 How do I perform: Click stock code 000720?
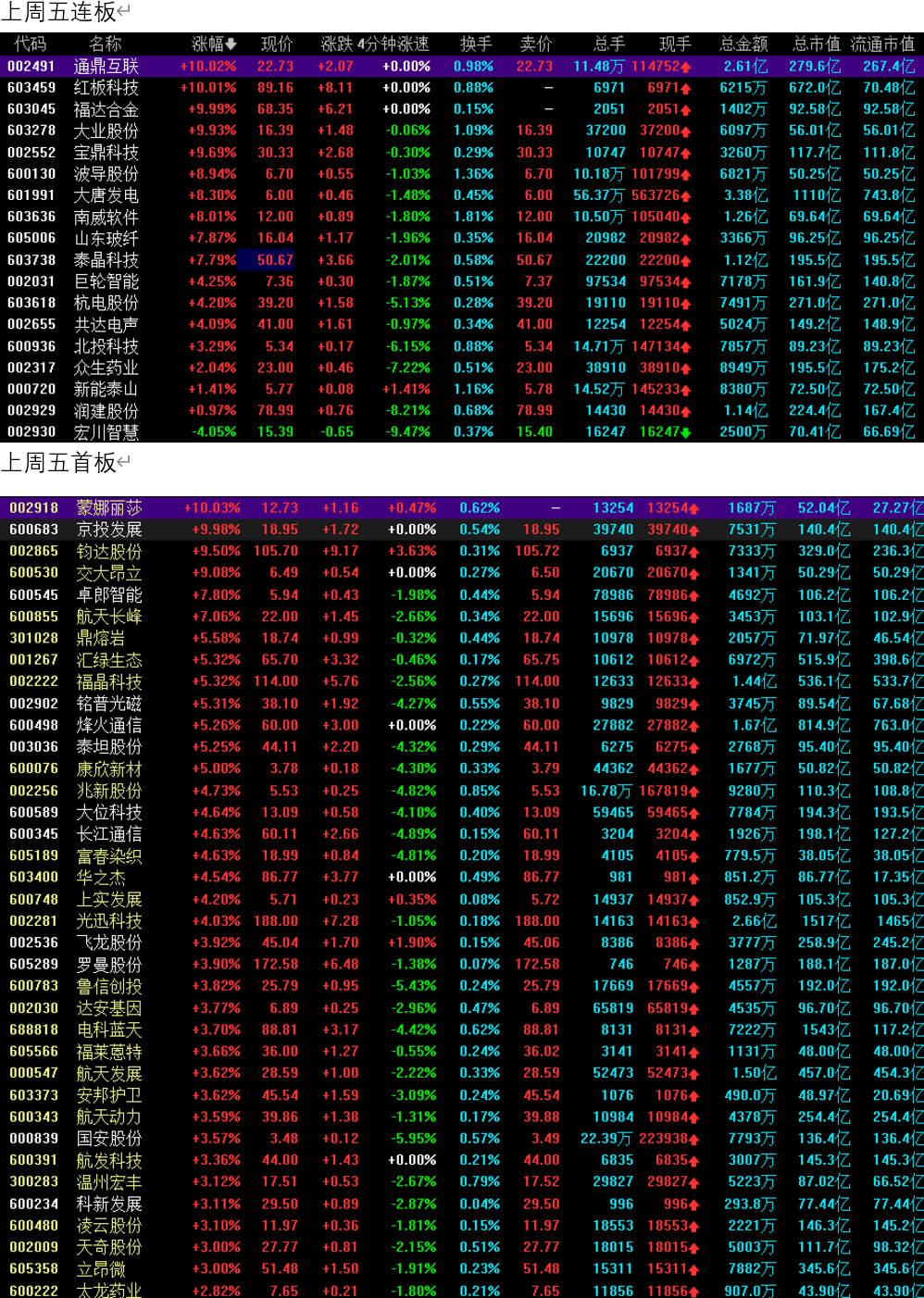(31, 389)
